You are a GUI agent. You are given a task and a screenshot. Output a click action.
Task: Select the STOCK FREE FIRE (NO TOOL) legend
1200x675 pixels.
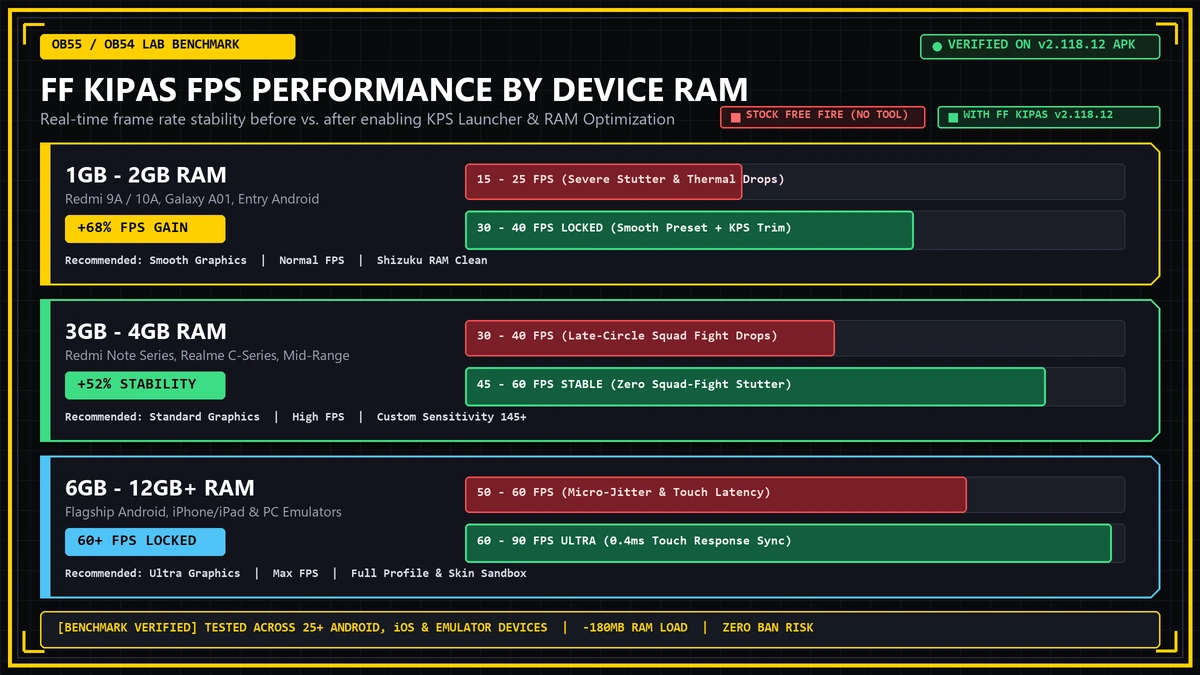pyautogui.click(x=823, y=117)
